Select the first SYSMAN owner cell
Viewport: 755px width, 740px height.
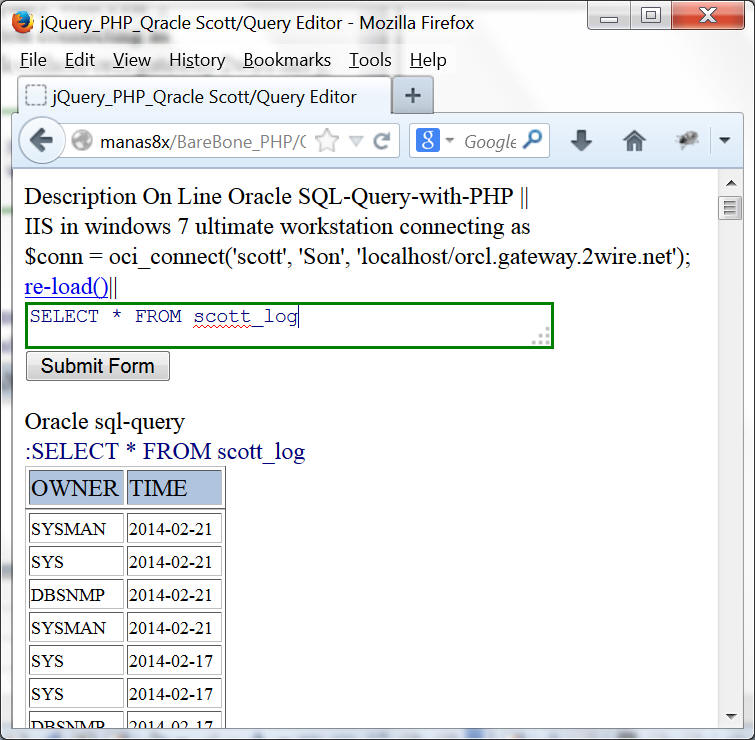click(76, 529)
